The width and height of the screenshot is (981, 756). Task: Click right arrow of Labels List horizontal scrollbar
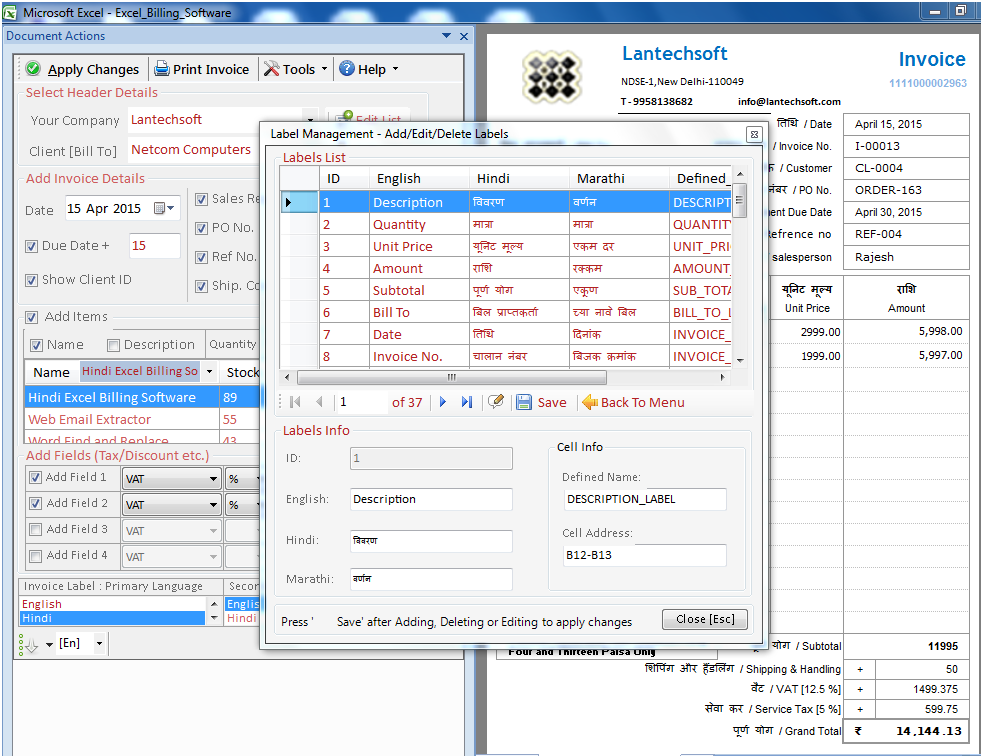coord(722,377)
